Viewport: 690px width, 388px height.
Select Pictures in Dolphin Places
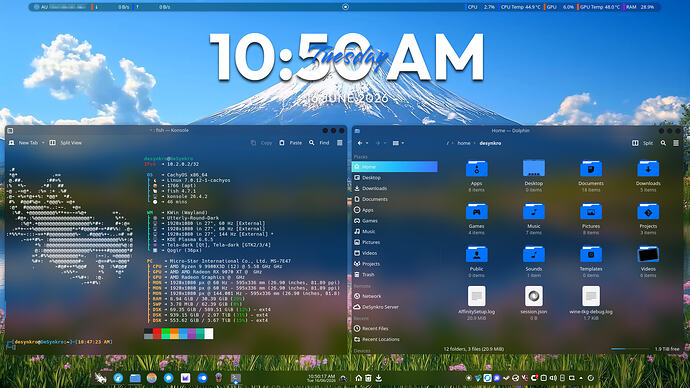coord(395,242)
